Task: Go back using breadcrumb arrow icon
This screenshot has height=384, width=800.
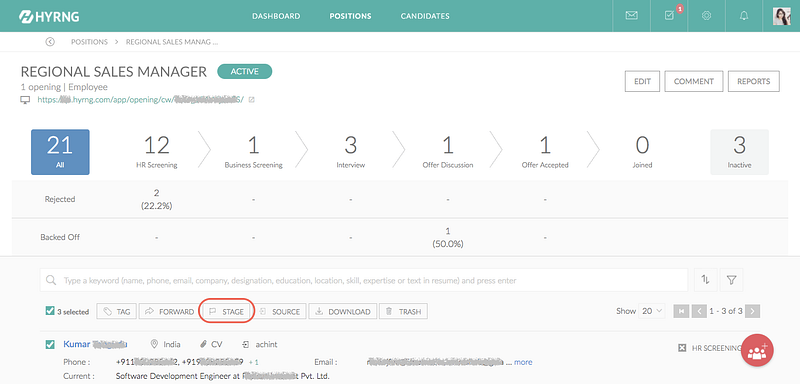Action: (x=50, y=42)
